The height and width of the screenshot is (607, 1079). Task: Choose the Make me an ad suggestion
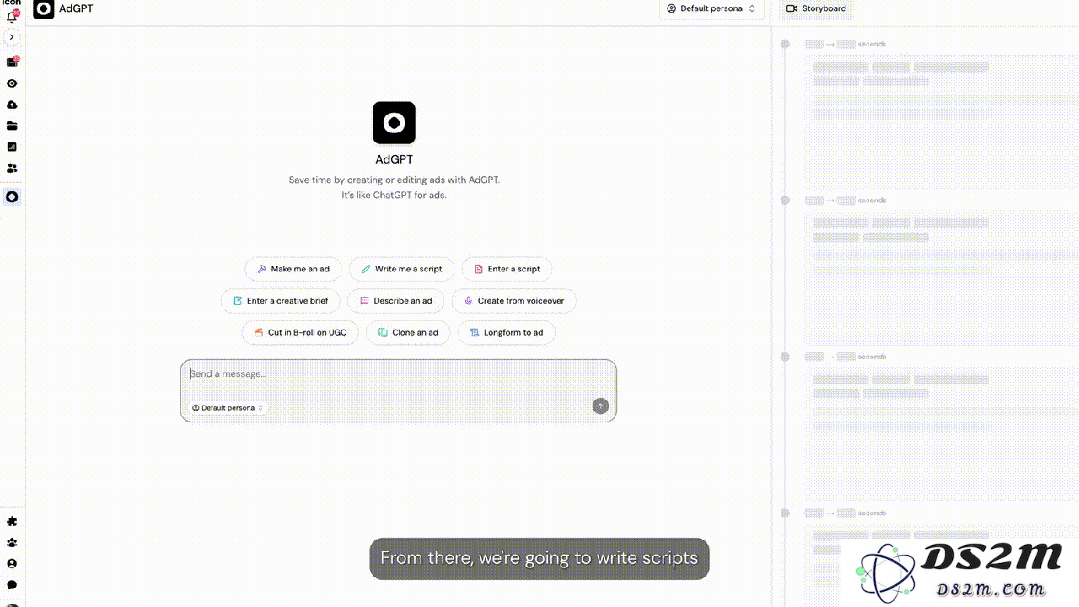tap(293, 269)
